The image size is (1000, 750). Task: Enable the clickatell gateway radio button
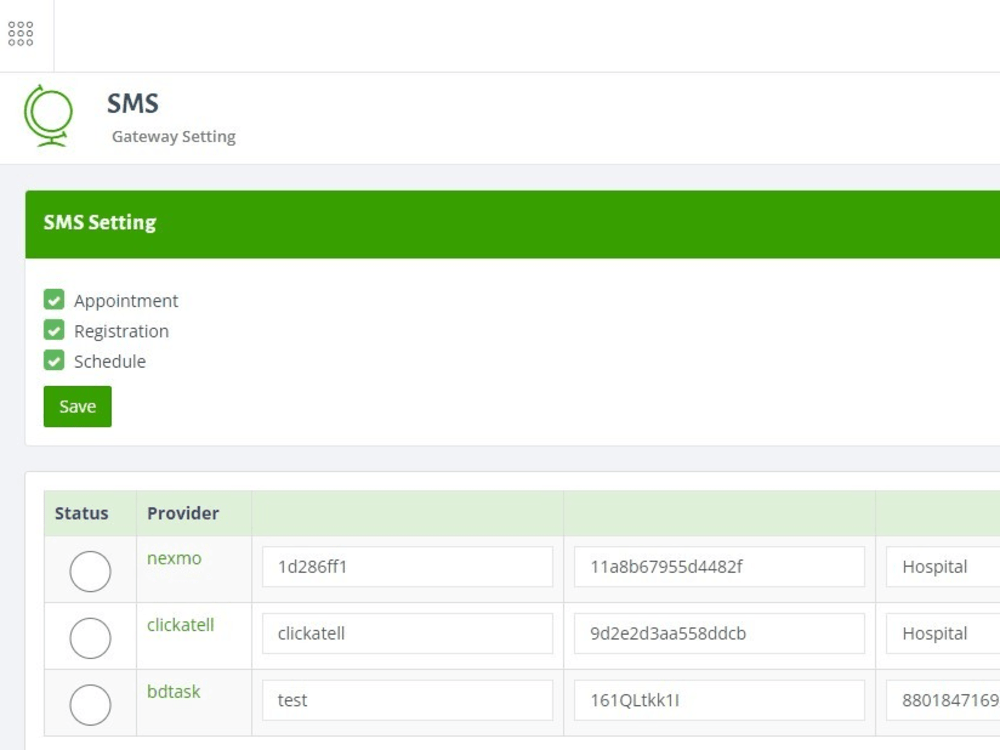tap(89, 638)
